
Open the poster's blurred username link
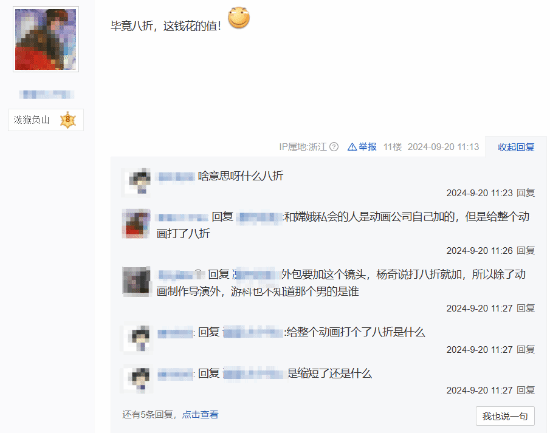(46, 94)
